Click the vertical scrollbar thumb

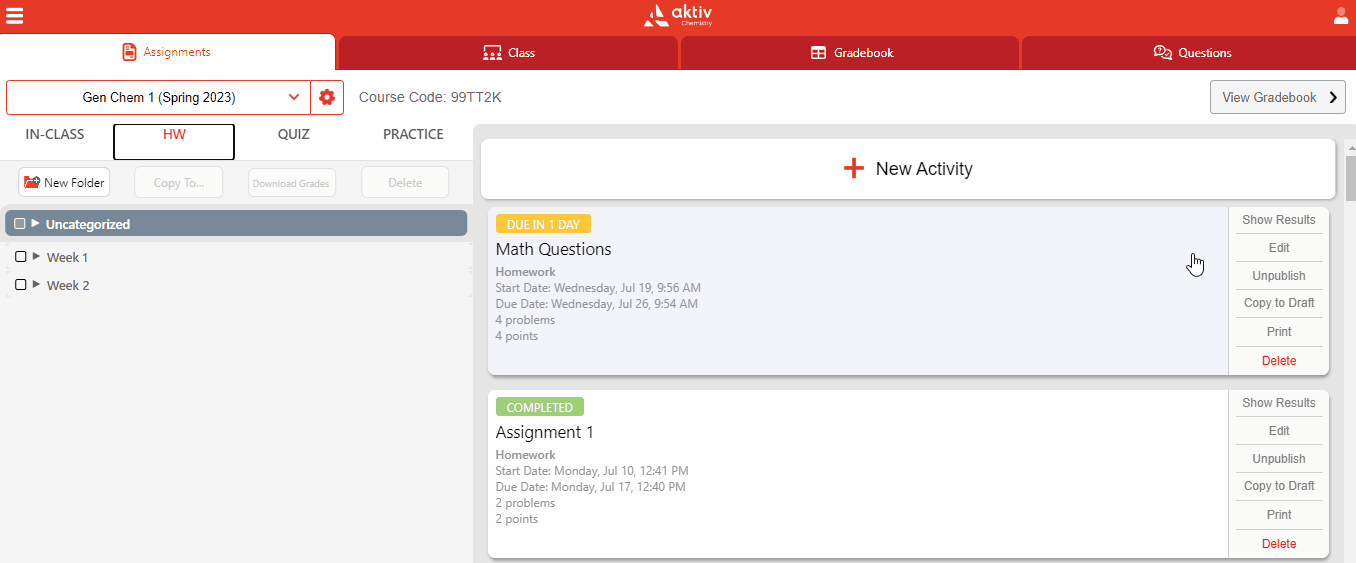[1350, 179]
